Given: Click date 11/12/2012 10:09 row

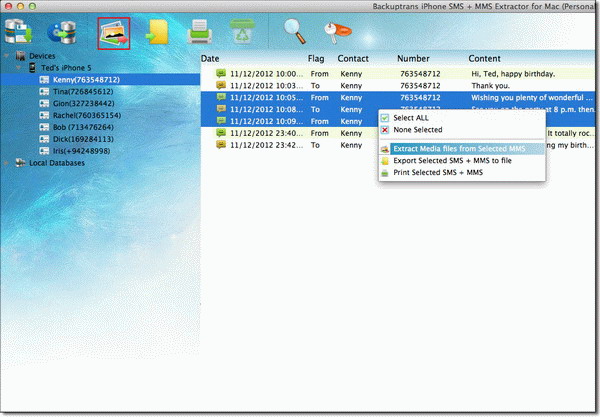Looking at the screenshot, I should 266,121.
